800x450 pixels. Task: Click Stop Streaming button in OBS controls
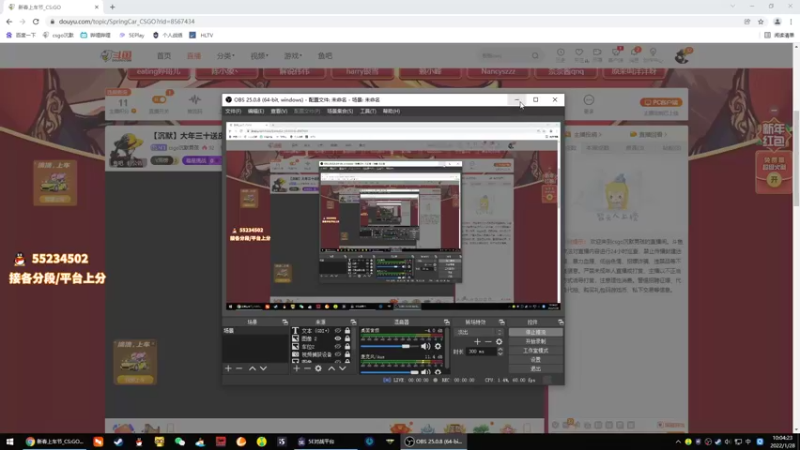tap(536, 332)
